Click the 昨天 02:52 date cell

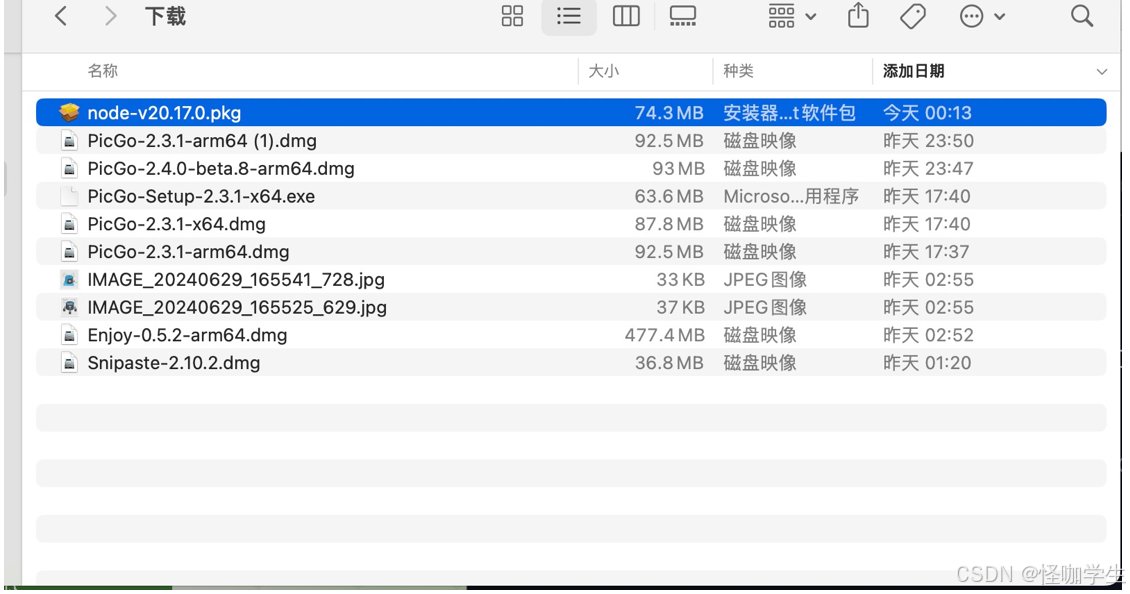[x=928, y=335]
